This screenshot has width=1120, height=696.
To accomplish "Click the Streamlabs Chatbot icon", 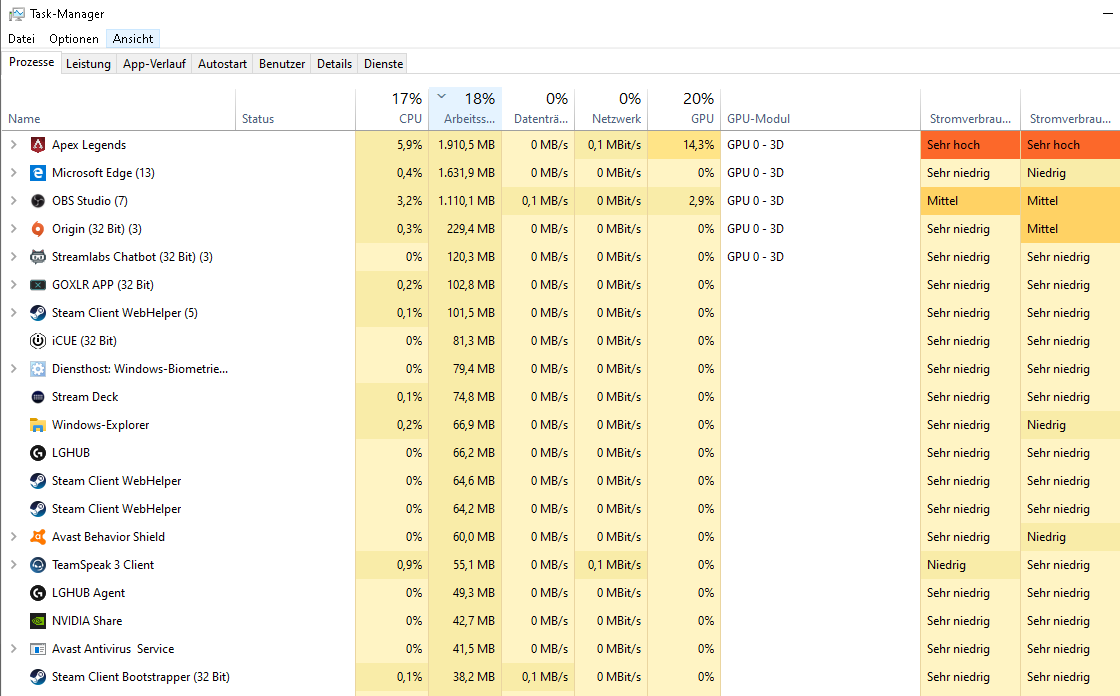I will coord(38,257).
